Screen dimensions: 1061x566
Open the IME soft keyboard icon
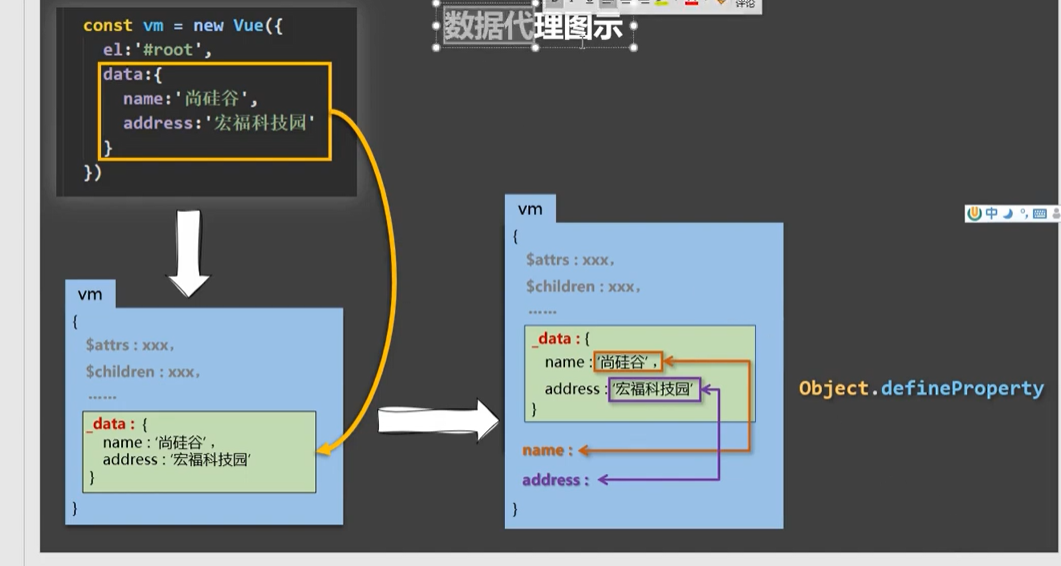1040,213
